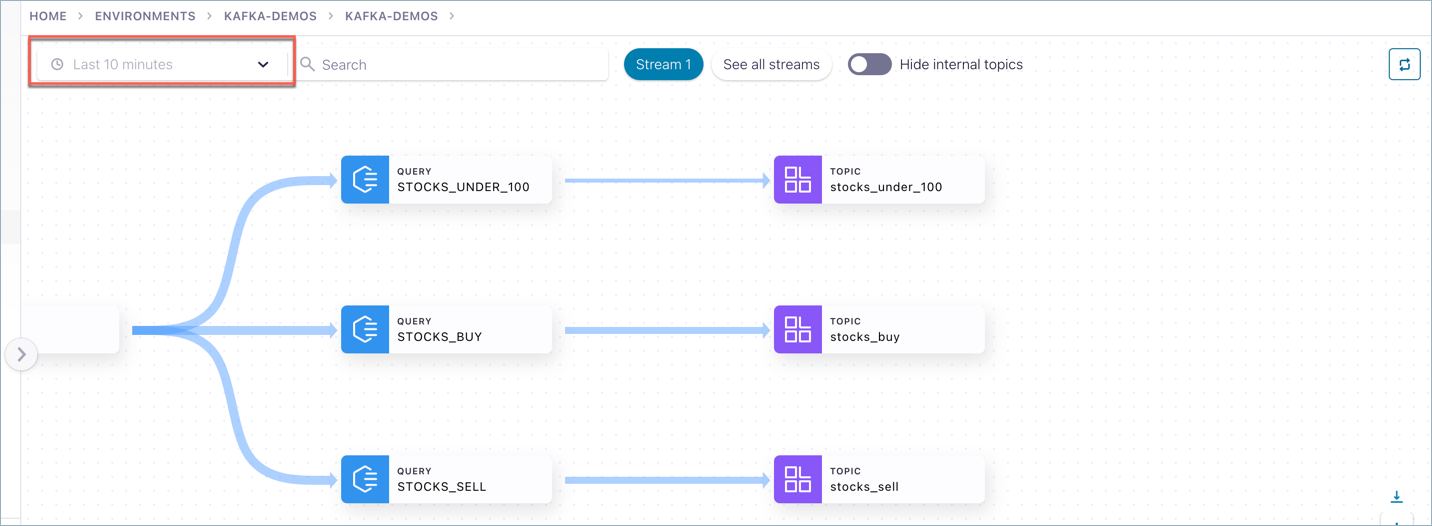The height and width of the screenshot is (526, 1432).
Task: Expand the left side panel chevron
Action: pos(21,354)
